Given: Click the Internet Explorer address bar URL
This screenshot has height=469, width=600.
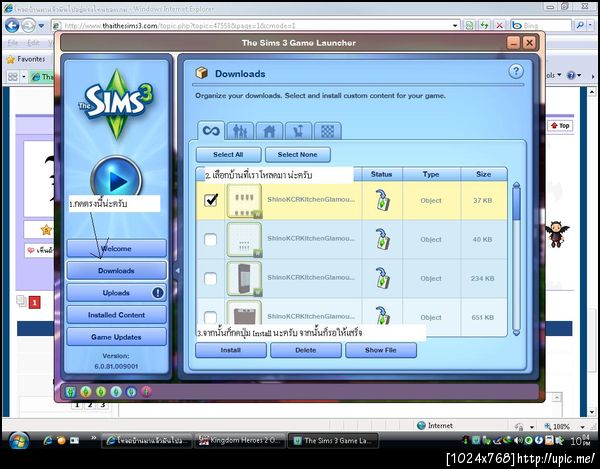Looking at the screenshot, I should pos(180,26).
